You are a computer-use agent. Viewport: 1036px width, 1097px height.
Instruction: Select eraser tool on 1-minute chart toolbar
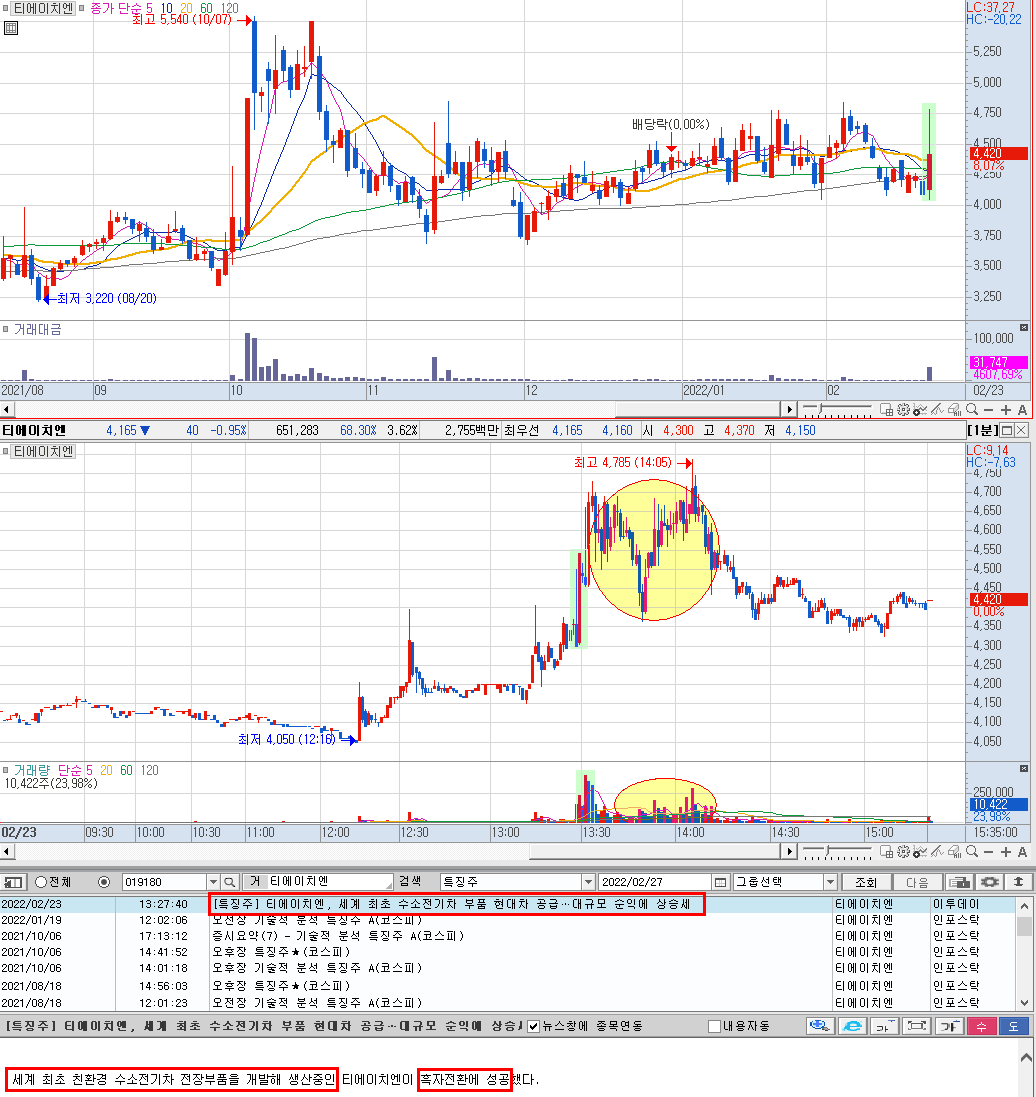pos(954,851)
